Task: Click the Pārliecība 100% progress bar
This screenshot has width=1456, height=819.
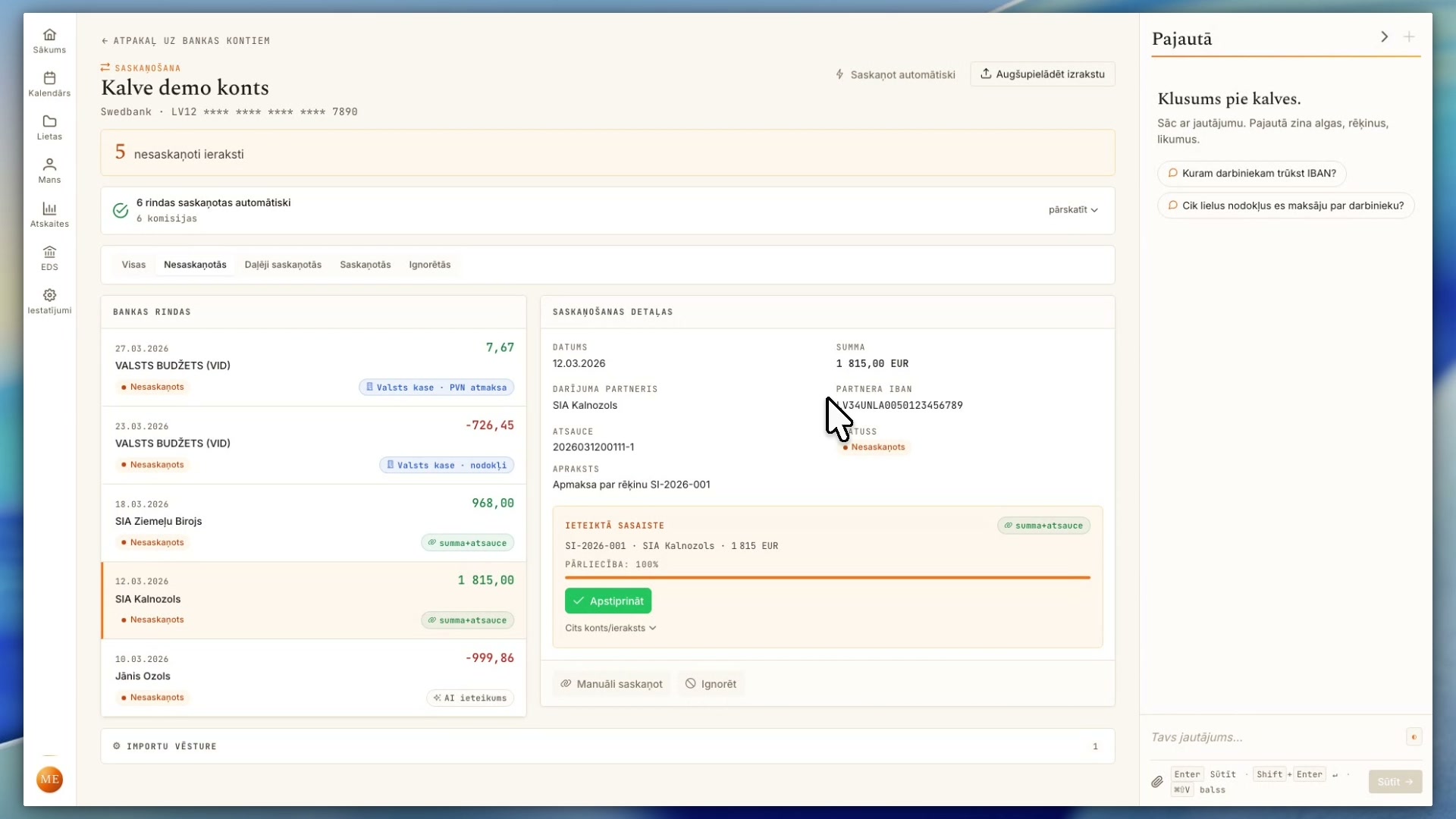Action: point(827,578)
